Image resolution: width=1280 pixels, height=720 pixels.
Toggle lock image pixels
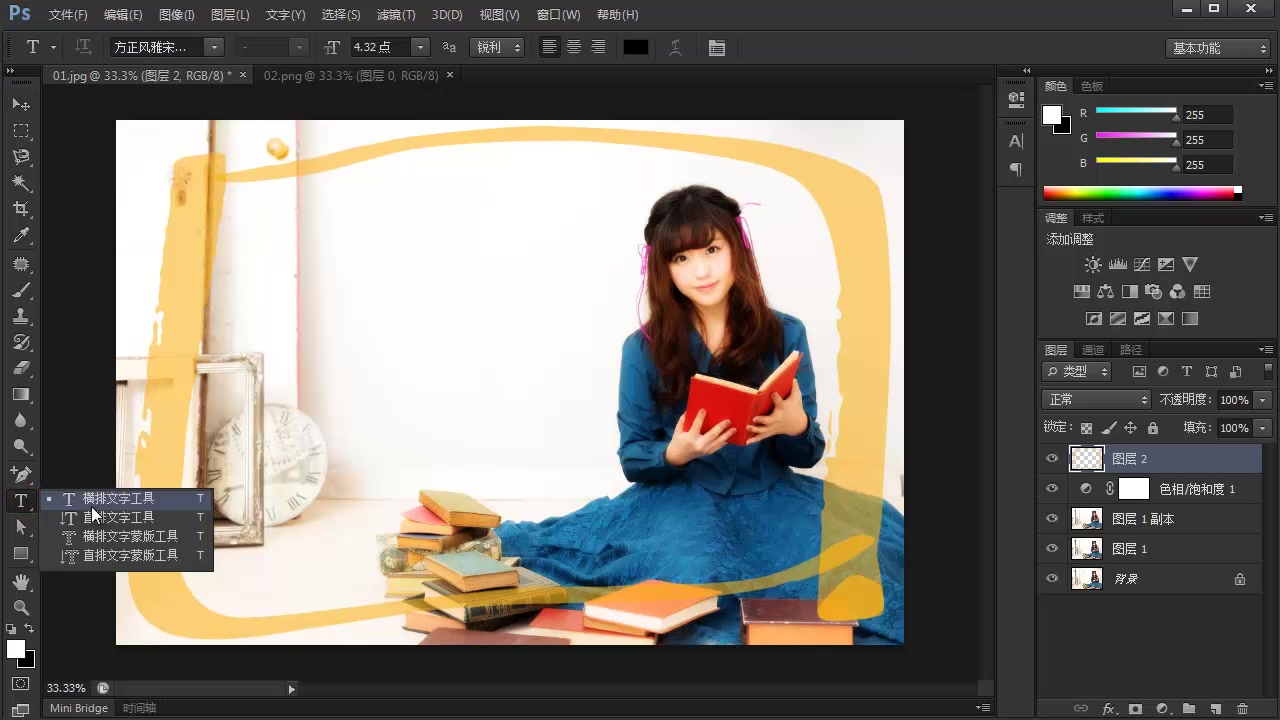pos(1108,428)
